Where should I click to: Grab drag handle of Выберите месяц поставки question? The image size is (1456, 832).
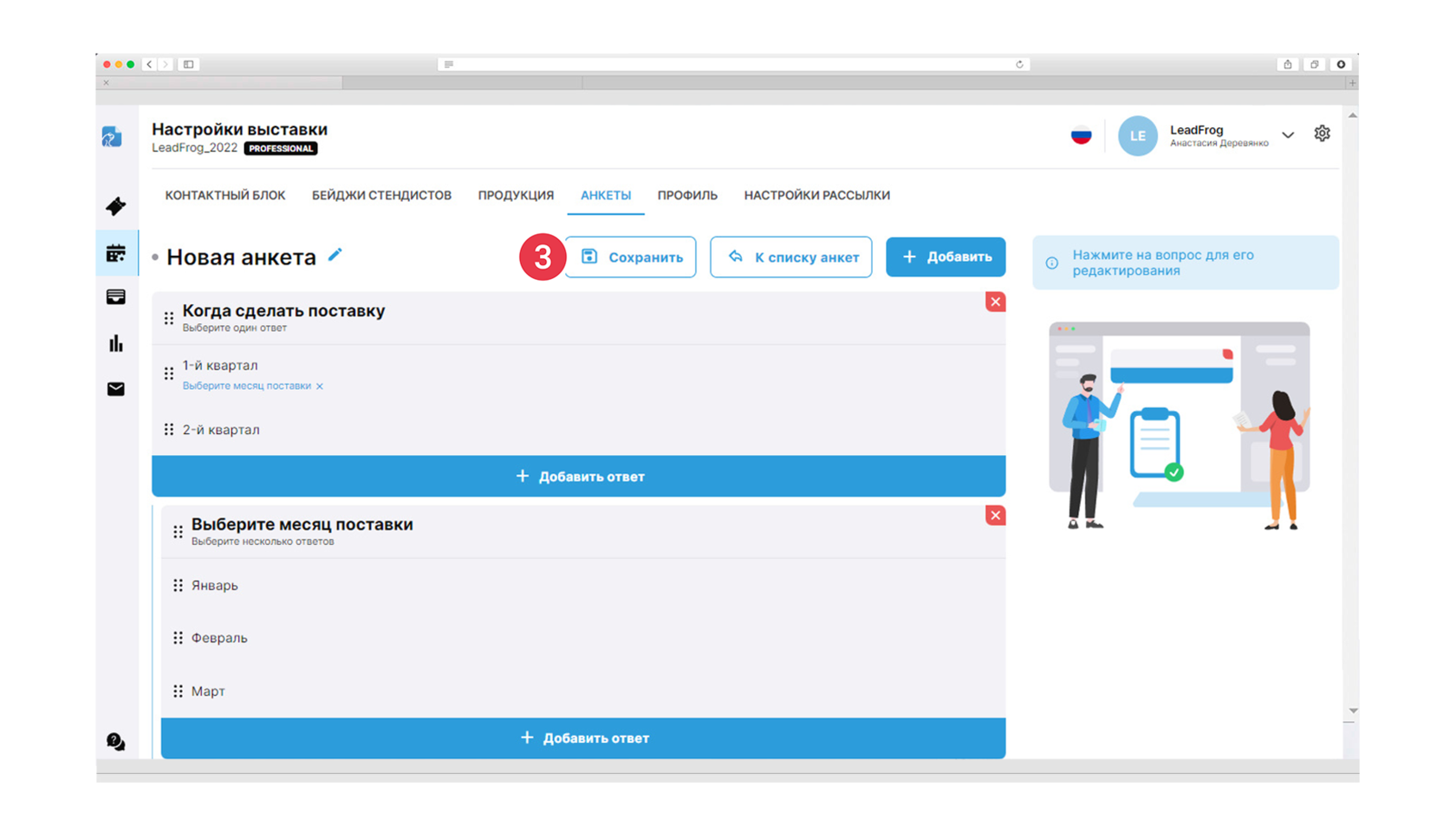point(178,531)
